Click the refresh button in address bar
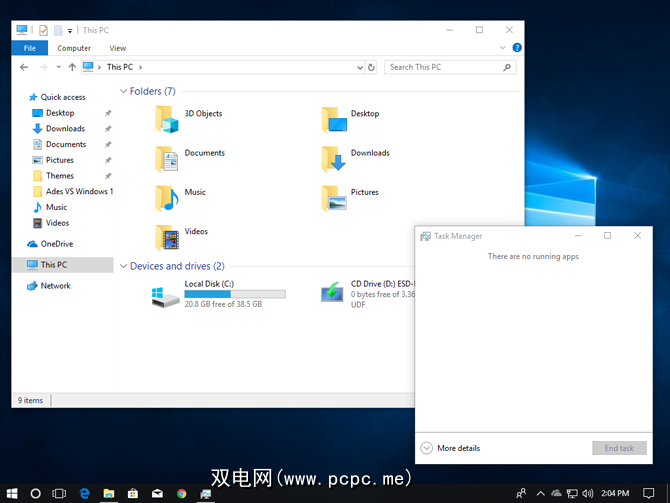 (x=372, y=67)
